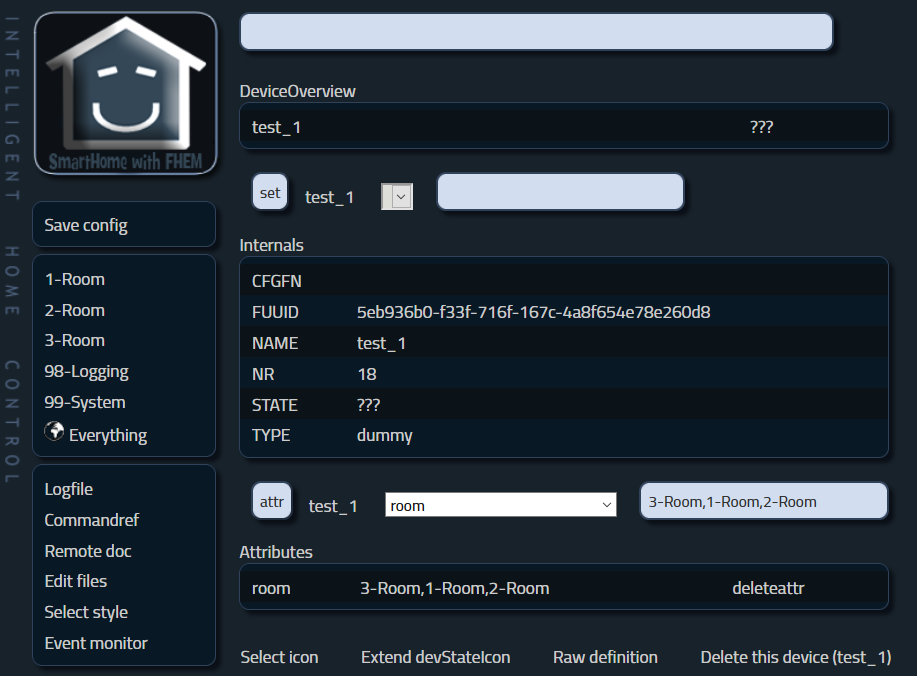Click the SmartHome with FHEM logo
The height and width of the screenshot is (676, 917).
pos(125,94)
